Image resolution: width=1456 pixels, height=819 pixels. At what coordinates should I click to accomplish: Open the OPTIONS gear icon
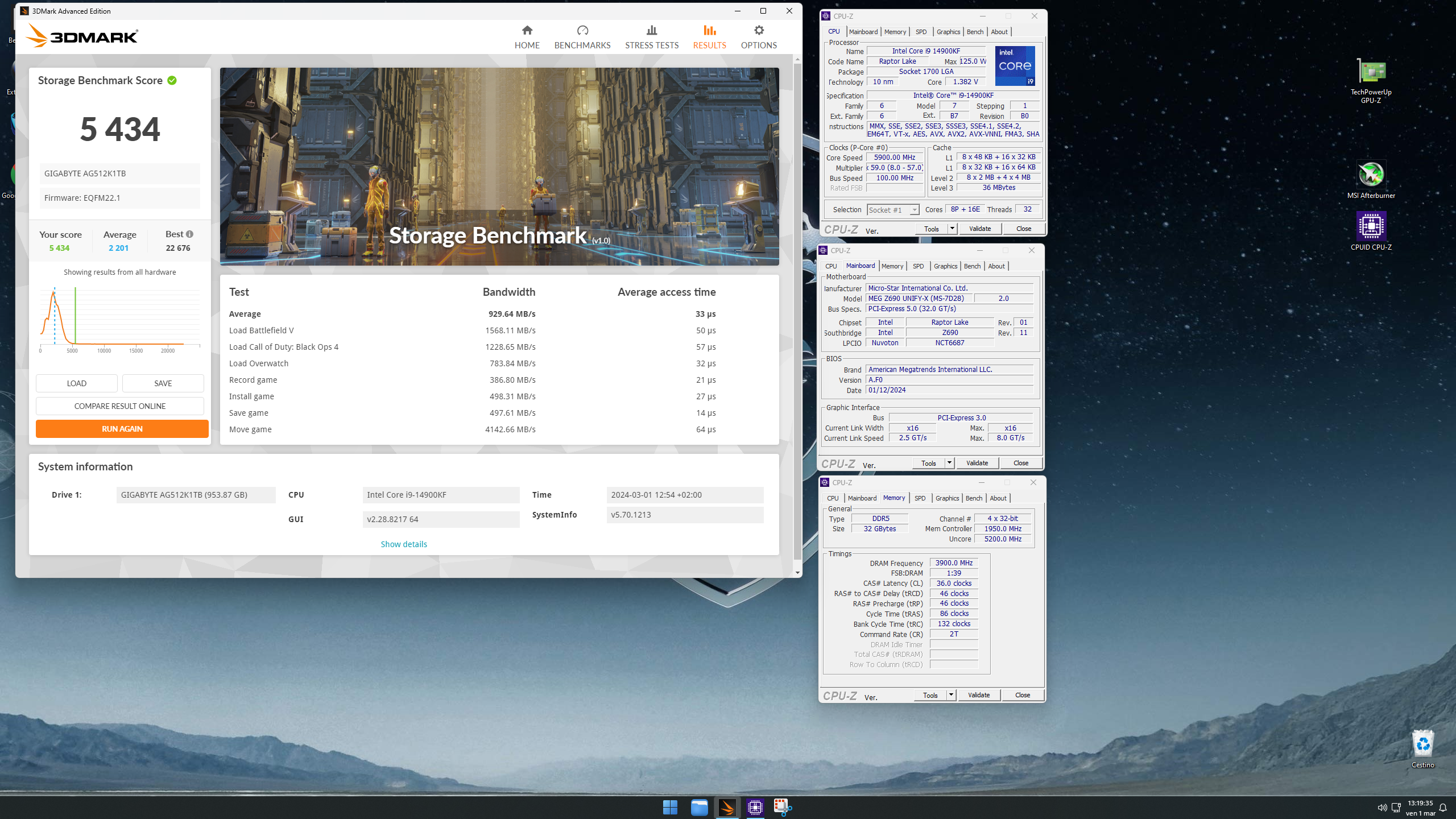759,30
